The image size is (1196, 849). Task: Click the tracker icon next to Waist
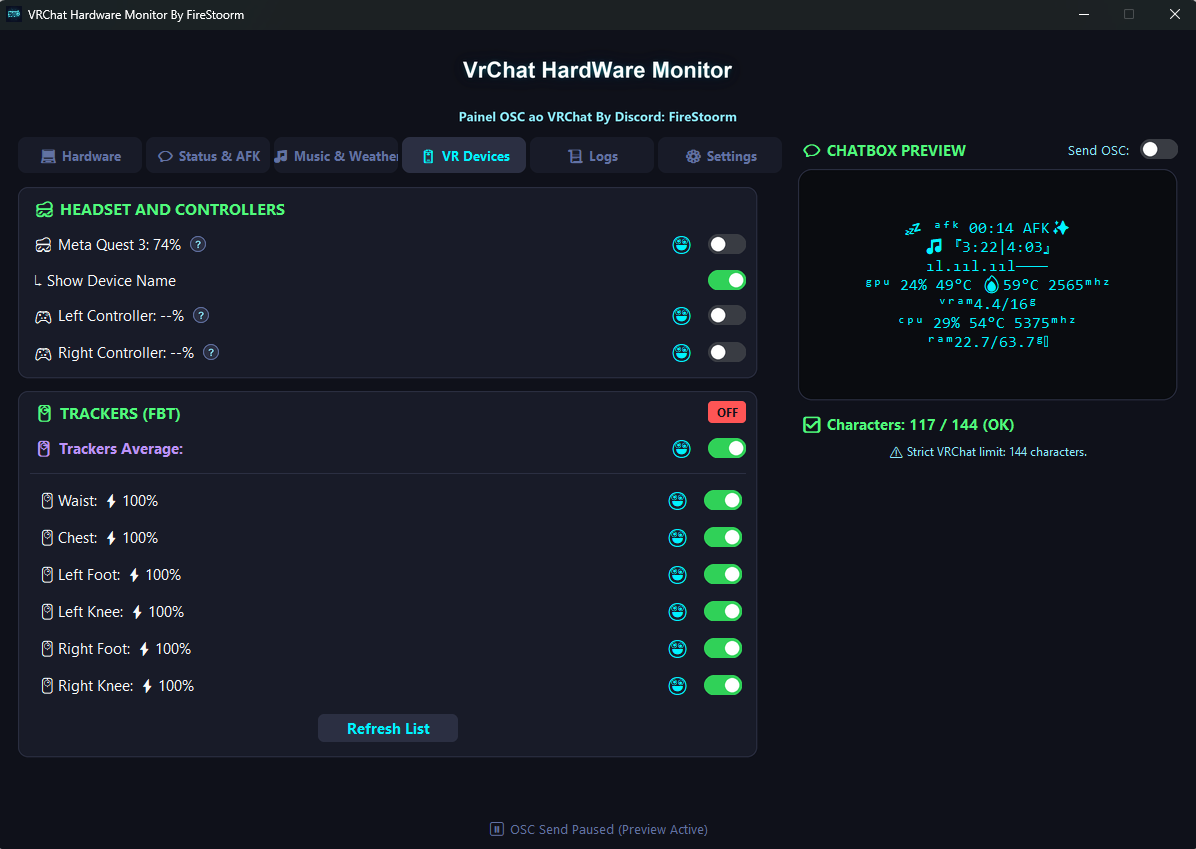pyautogui.click(x=47, y=501)
